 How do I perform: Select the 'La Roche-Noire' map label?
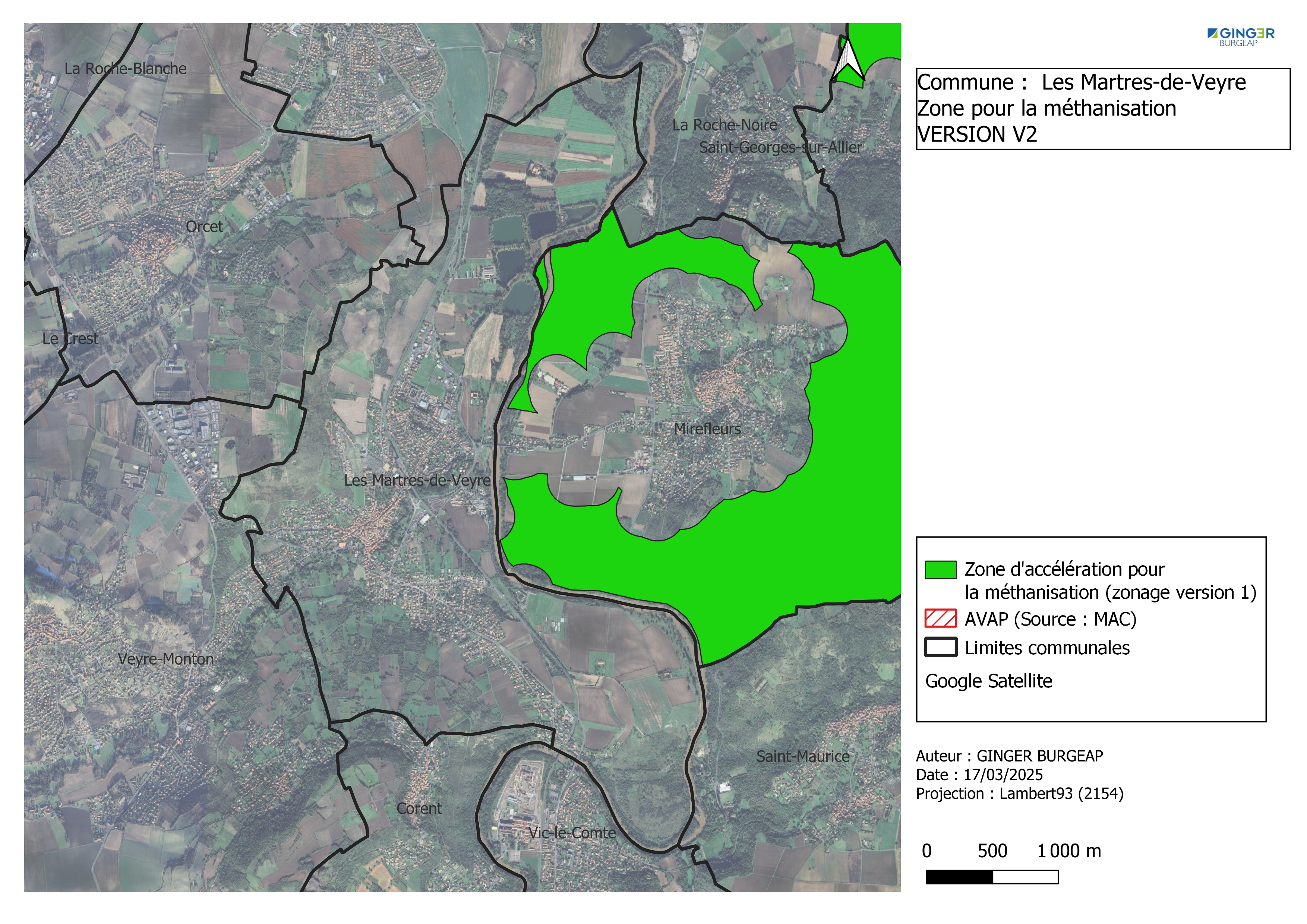pyautogui.click(x=724, y=125)
